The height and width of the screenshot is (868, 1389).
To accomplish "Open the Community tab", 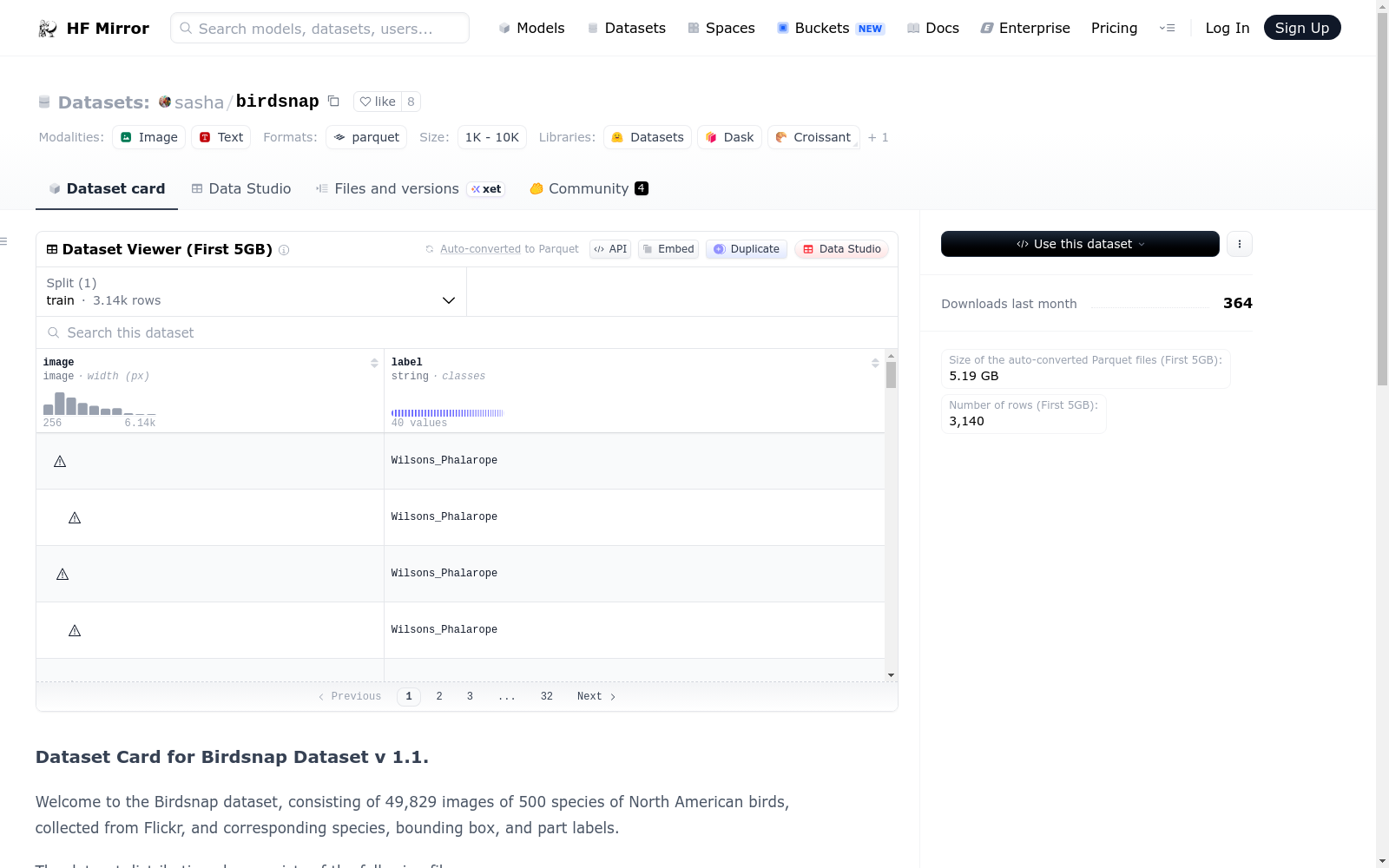I will pyautogui.click(x=589, y=188).
